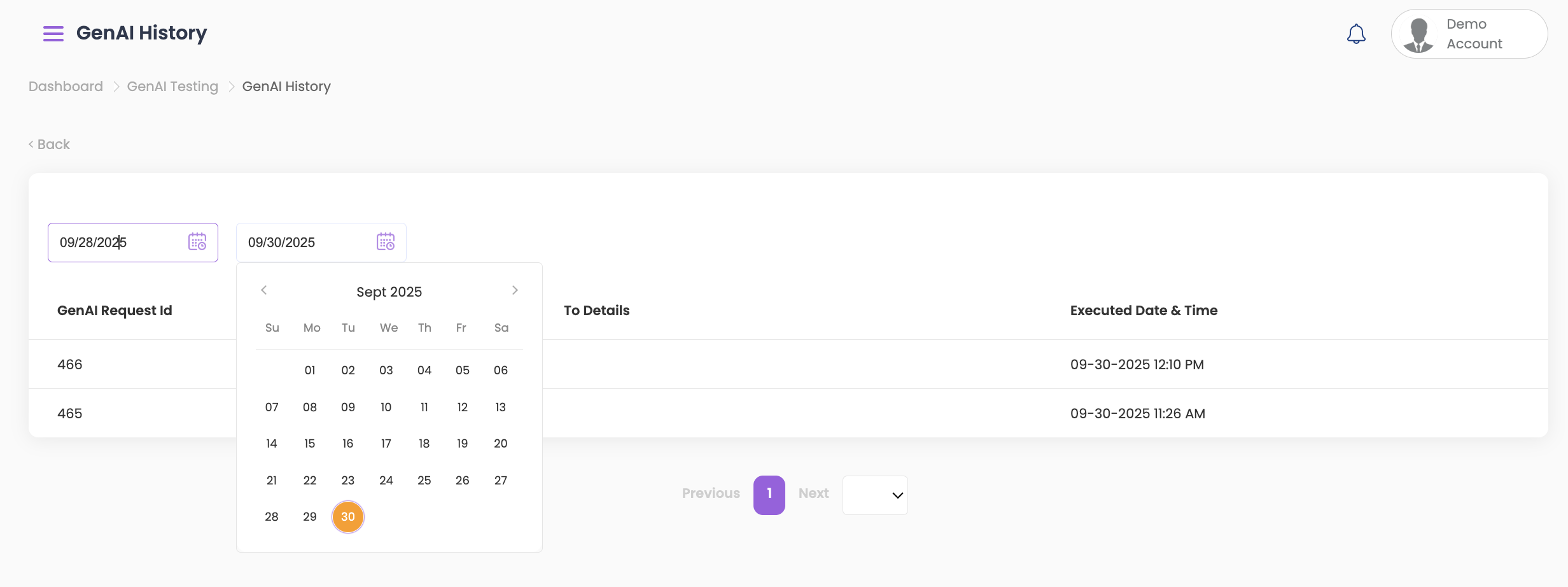Open the hamburger navigation menu
Viewport: 1568px width, 587px height.
53,34
